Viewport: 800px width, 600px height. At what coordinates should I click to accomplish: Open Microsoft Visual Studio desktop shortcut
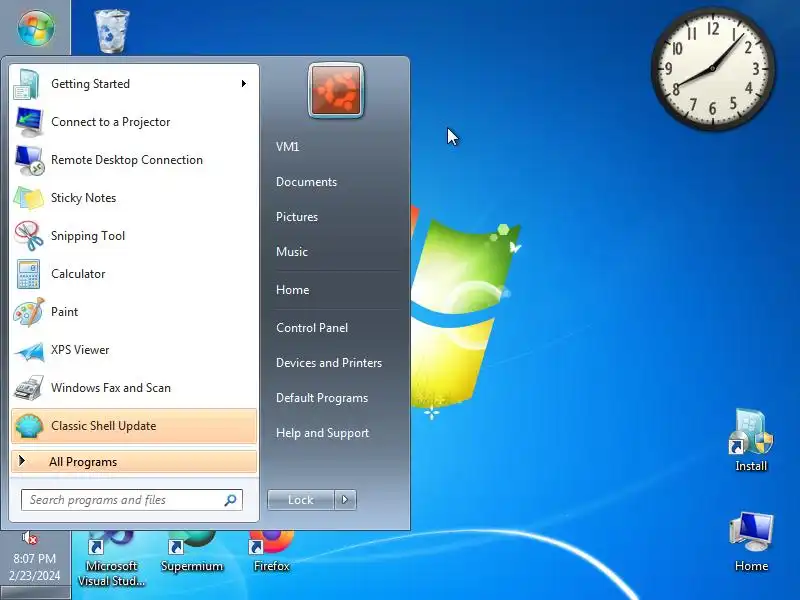point(112,559)
